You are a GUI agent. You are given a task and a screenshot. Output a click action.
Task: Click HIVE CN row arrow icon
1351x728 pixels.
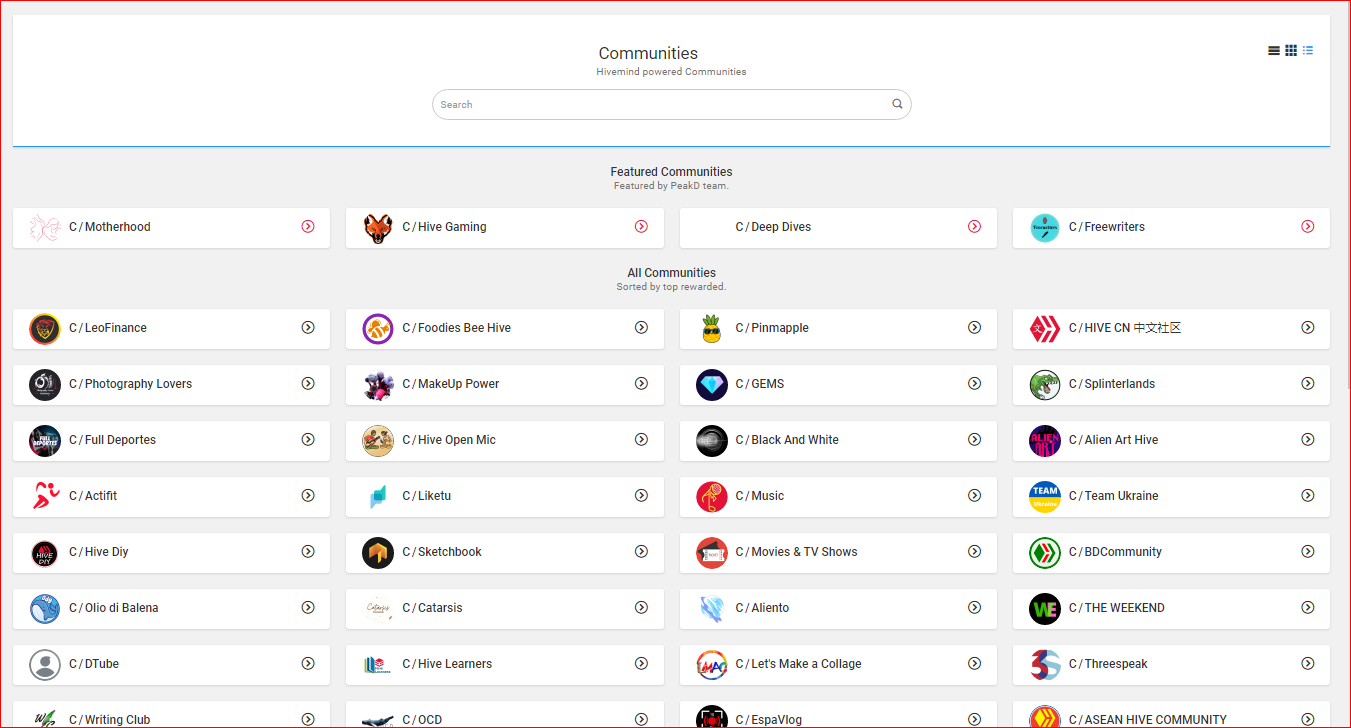(x=1307, y=328)
